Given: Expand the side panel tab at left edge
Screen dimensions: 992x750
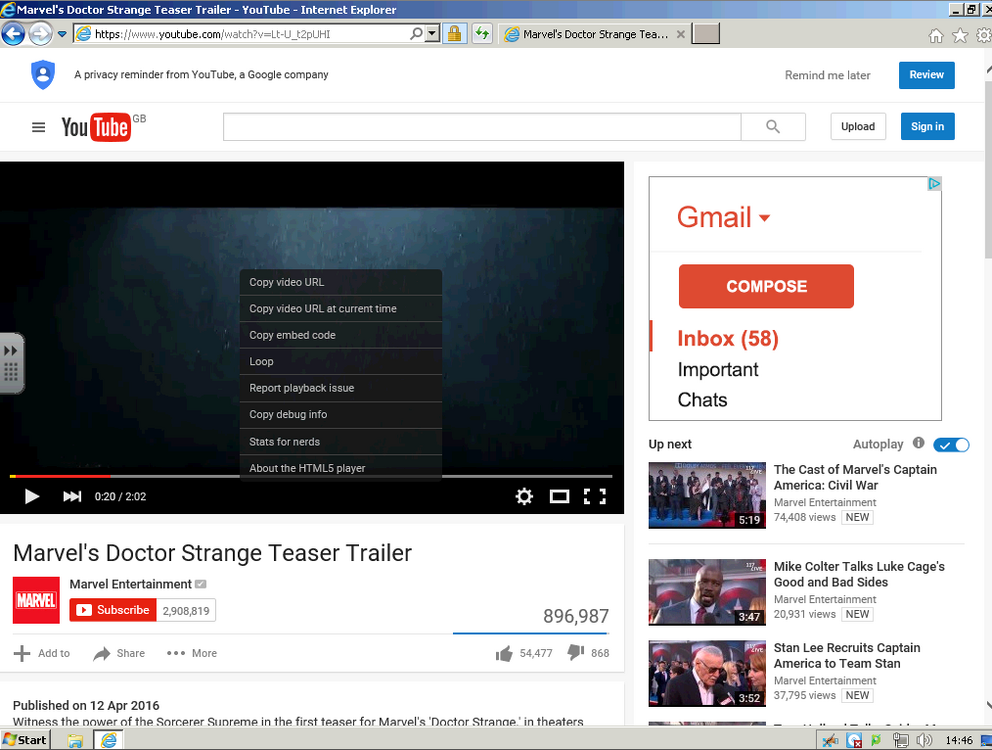Looking at the screenshot, I should pos(11,363).
